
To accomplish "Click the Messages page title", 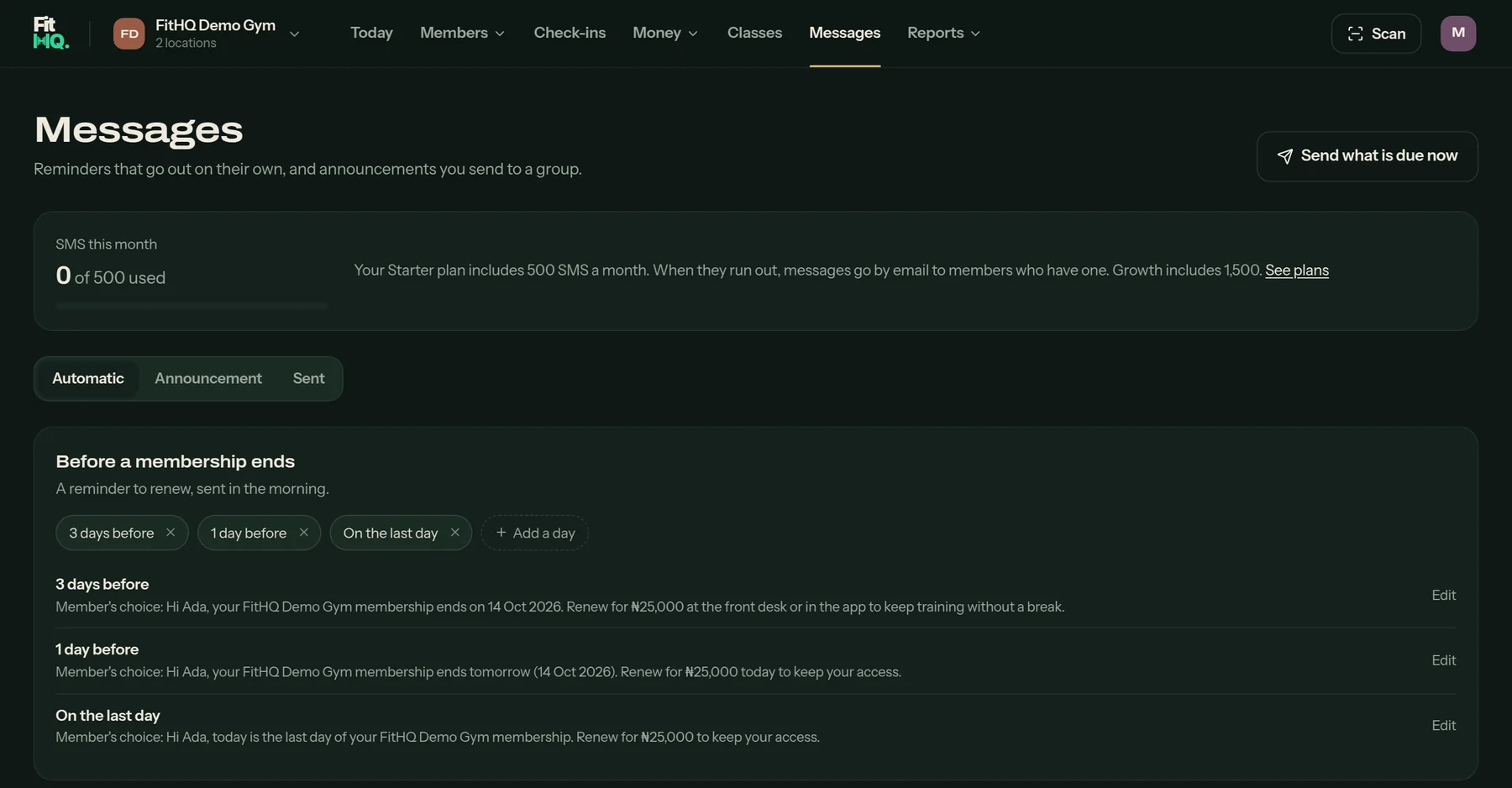I will pos(139,129).
